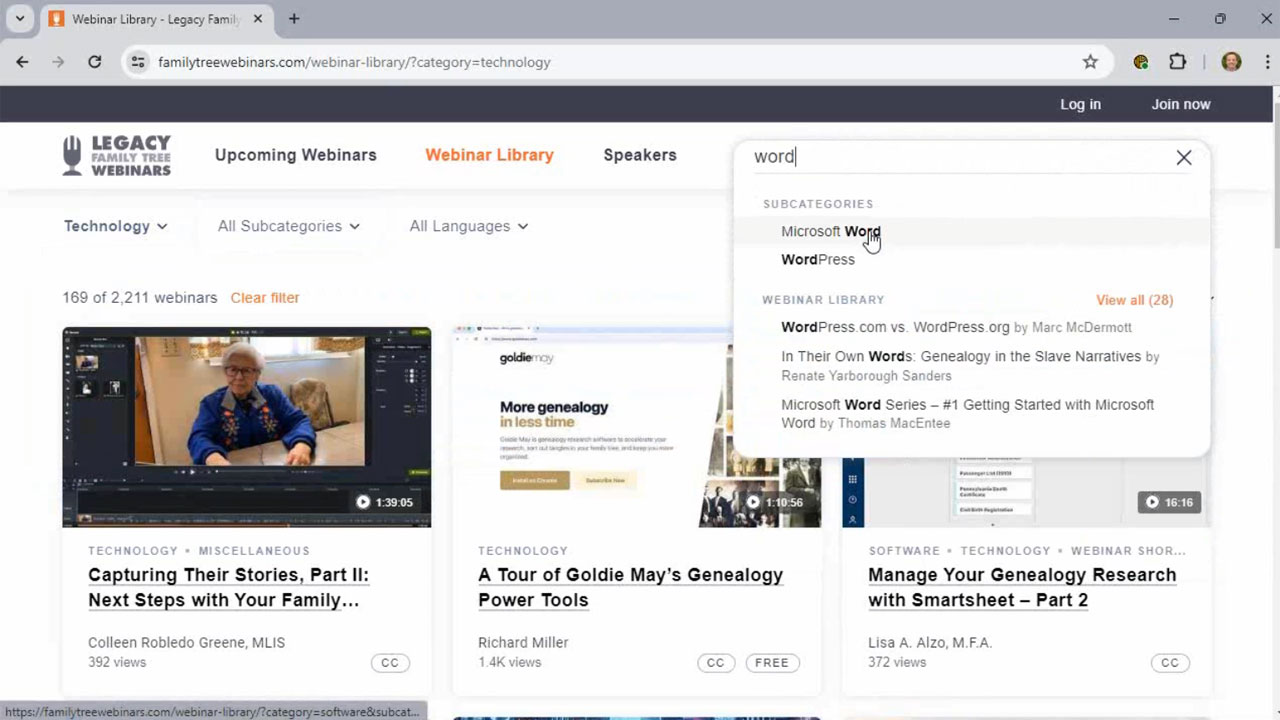The width and height of the screenshot is (1280, 720).
Task: Open View all 28 search results
Action: (1134, 300)
